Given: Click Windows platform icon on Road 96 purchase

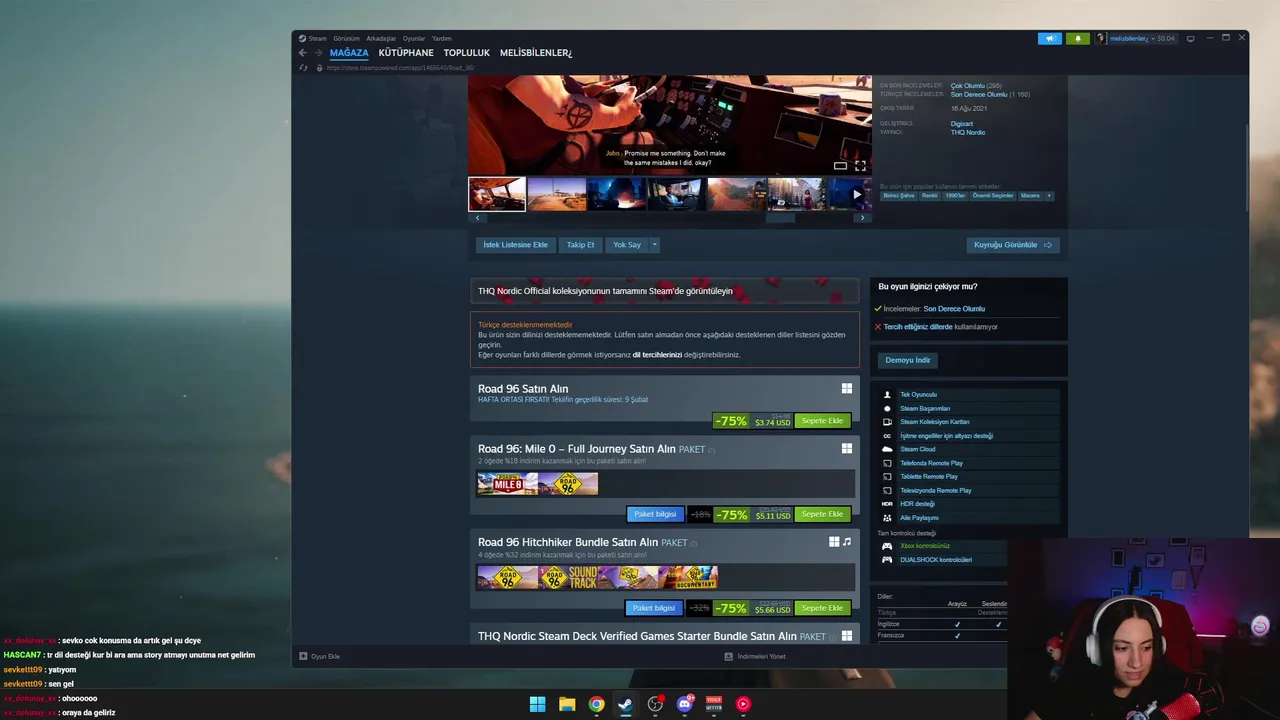Looking at the screenshot, I should (847, 389).
